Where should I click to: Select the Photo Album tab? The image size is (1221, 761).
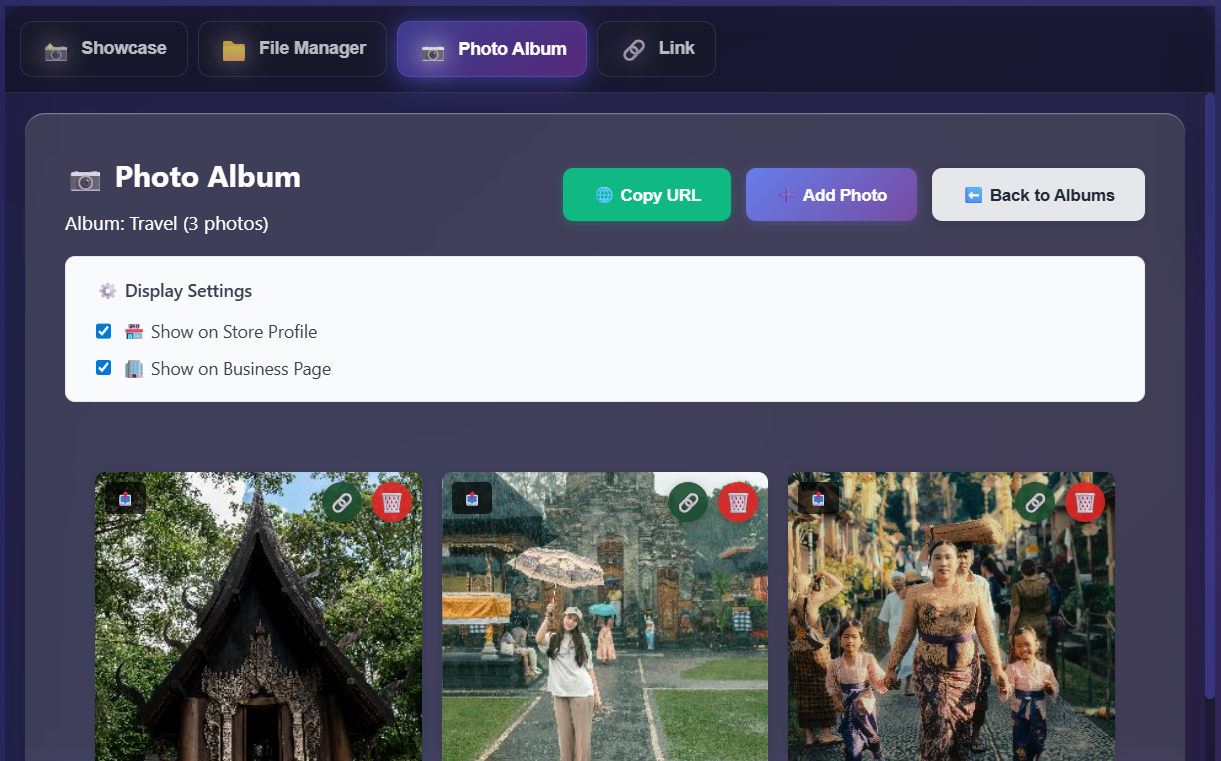pyautogui.click(x=492, y=49)
